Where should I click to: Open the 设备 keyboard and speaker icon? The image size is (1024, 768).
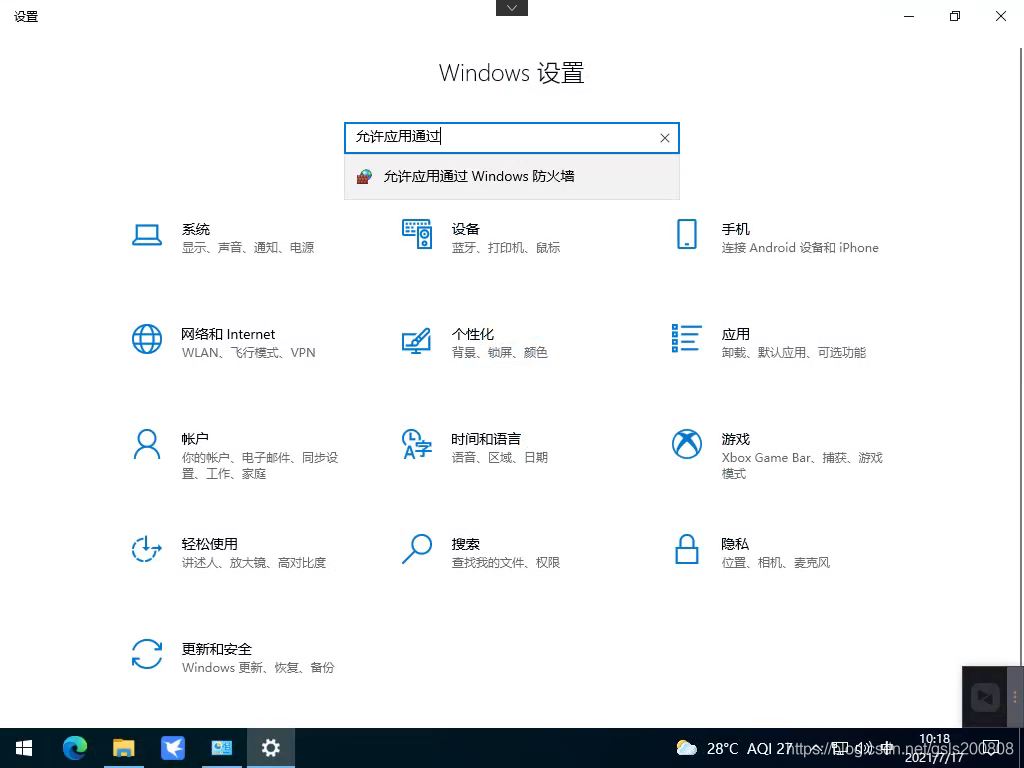coord(417,234)
